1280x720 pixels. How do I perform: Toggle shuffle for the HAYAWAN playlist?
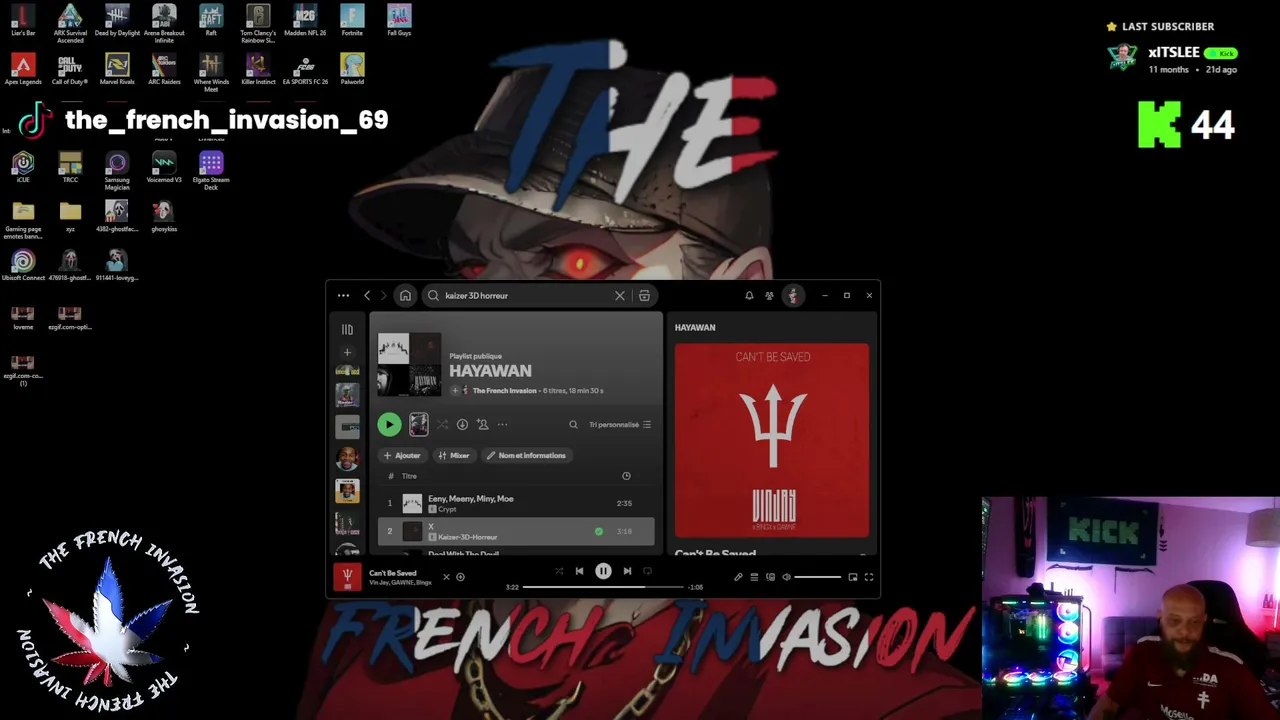(x=442, y=425)
